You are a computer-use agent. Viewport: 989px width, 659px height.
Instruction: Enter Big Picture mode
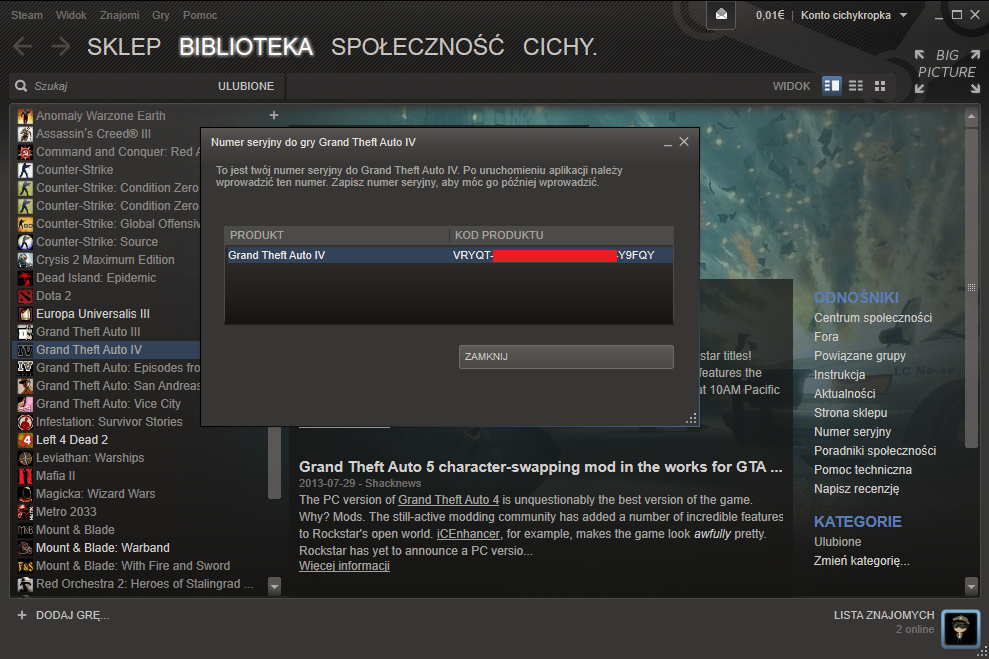tap(947, 71)
